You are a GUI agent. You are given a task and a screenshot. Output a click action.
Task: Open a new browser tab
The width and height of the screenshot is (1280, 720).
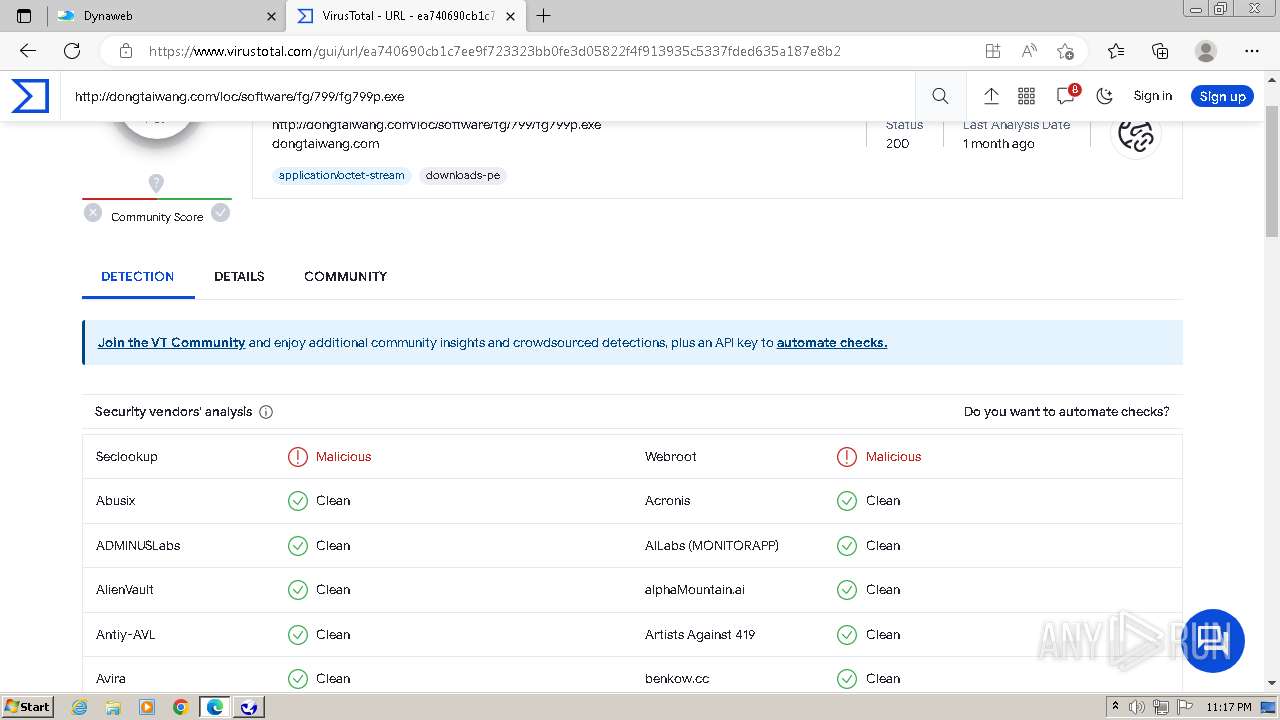(544, 16)
